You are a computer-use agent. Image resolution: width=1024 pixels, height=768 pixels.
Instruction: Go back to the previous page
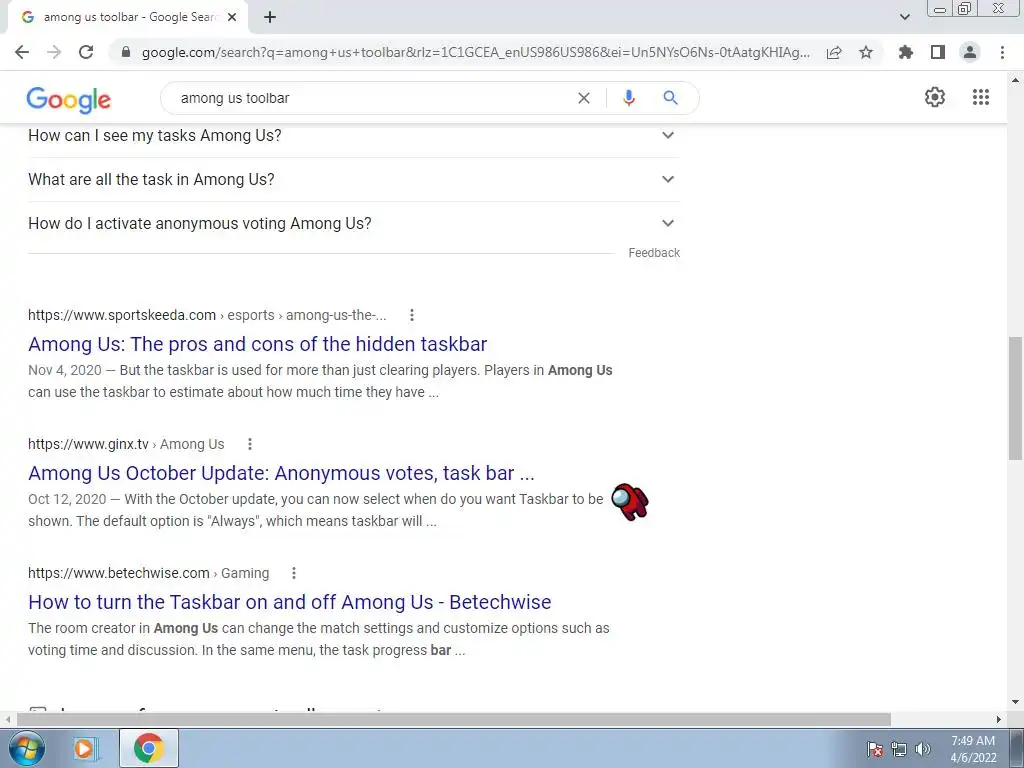(22, 52)
